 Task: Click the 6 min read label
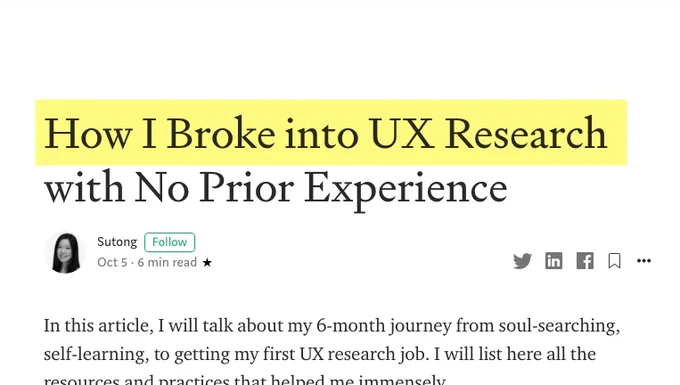pos(167,262)
